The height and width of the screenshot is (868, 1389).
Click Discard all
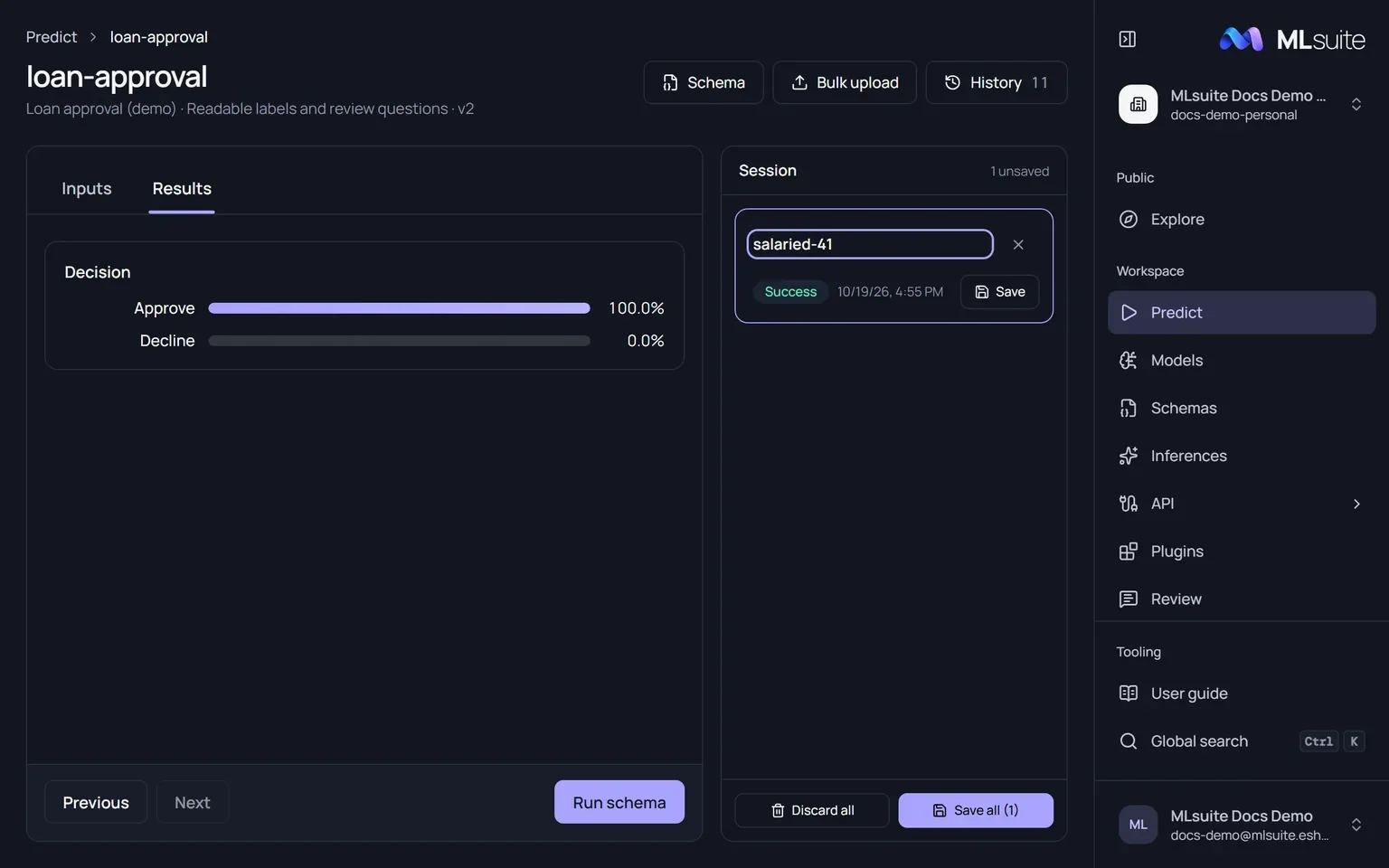pyautogui.click(x=812, y=810)
